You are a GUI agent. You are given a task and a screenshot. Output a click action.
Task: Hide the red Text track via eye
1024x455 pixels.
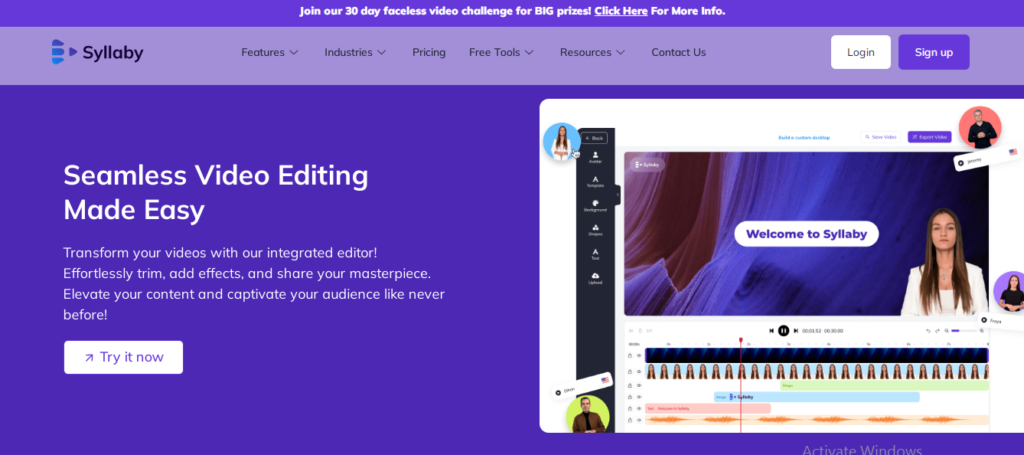click(639, 409)
